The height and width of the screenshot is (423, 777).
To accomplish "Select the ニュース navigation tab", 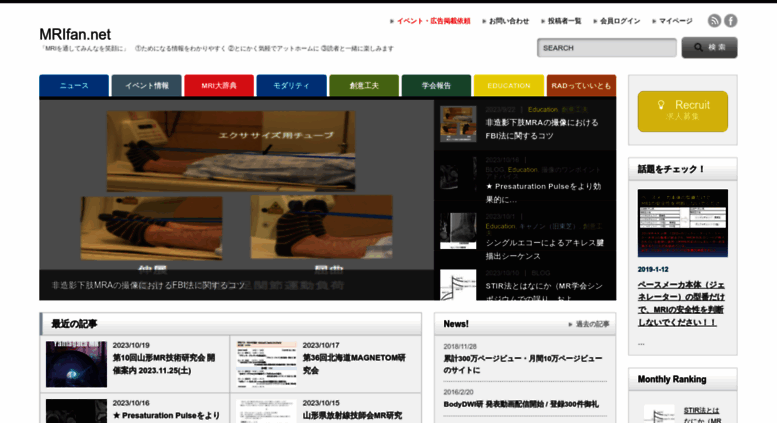I will 74,86.
